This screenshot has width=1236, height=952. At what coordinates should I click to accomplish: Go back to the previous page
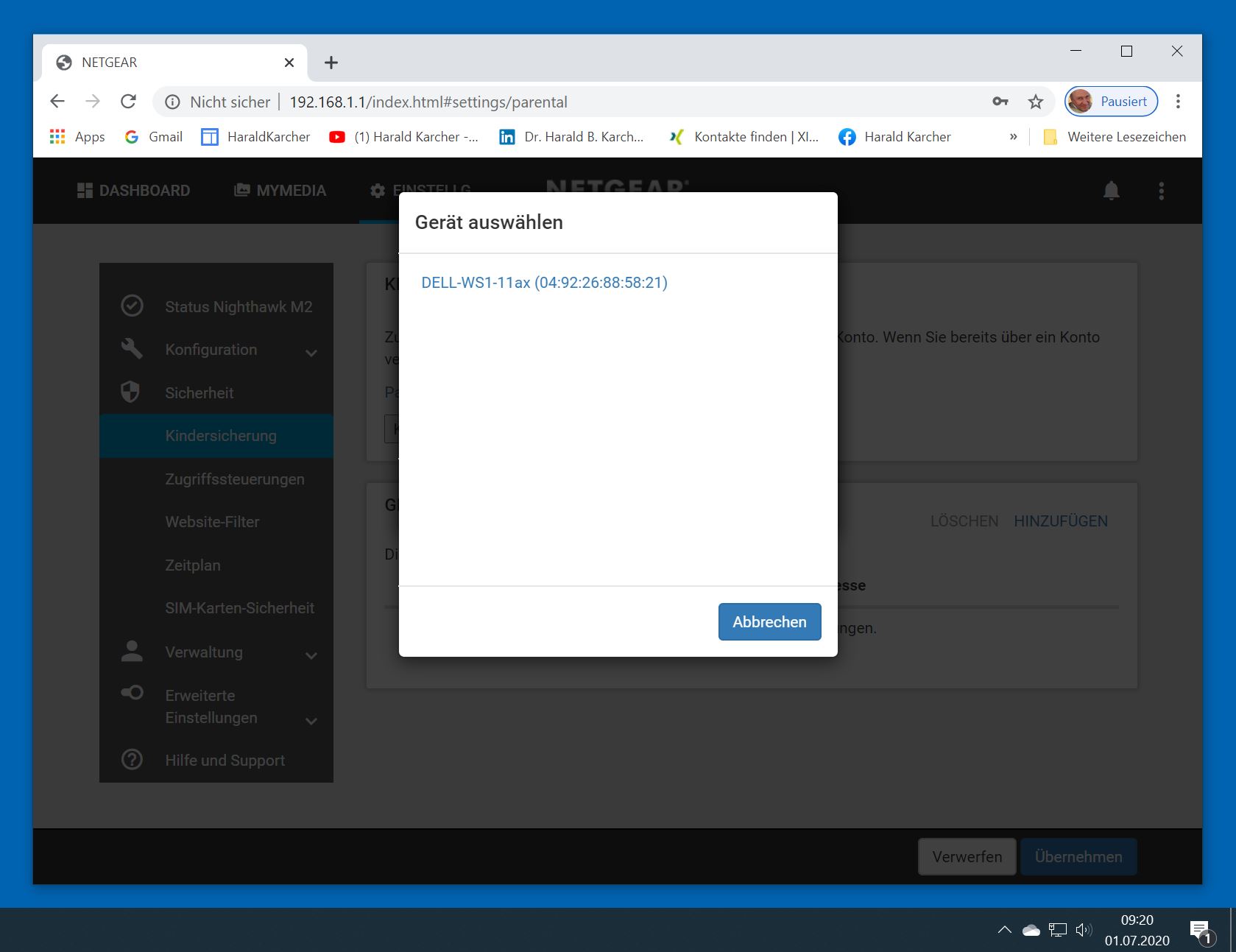pos(57,102)
